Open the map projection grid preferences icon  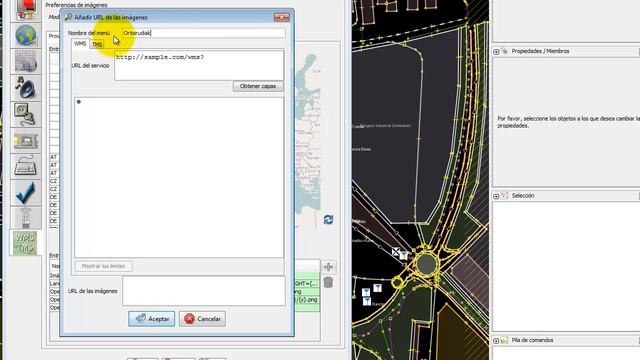pyautogui.click(x=26, y=62)
